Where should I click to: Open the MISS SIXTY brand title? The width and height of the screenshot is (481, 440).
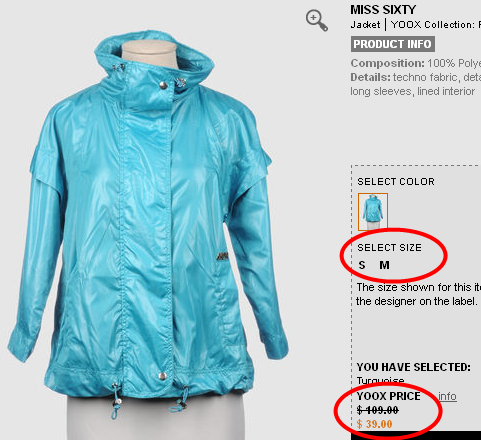[x=383, y=10]
